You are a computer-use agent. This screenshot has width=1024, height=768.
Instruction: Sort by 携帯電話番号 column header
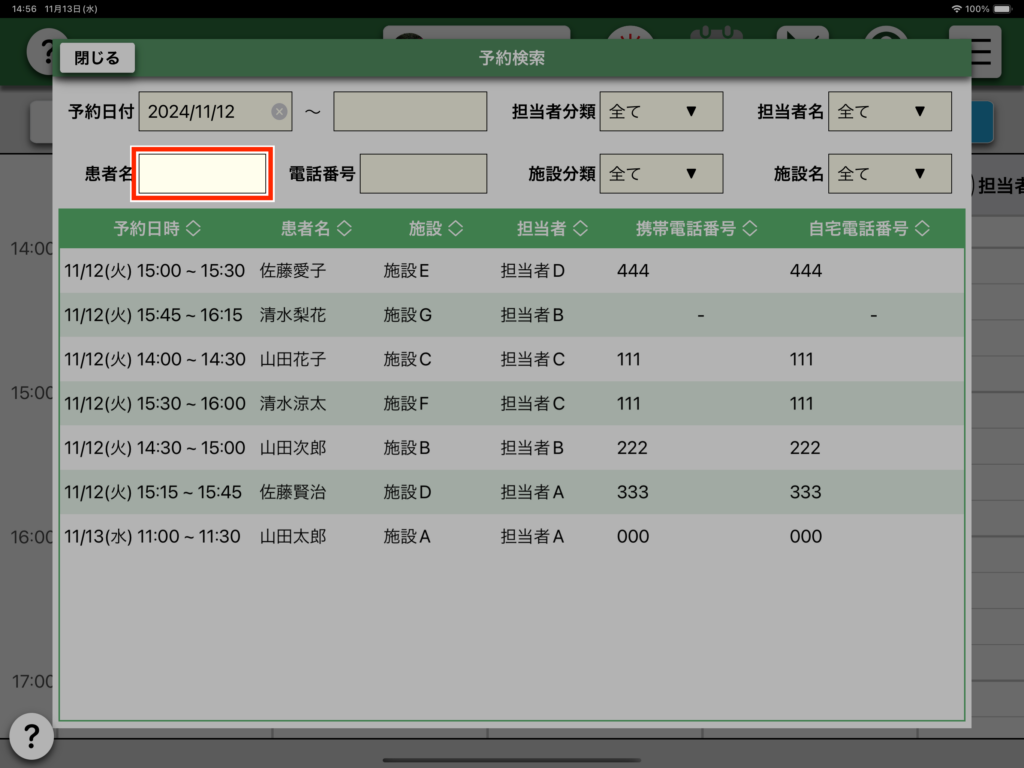point(697,229)
